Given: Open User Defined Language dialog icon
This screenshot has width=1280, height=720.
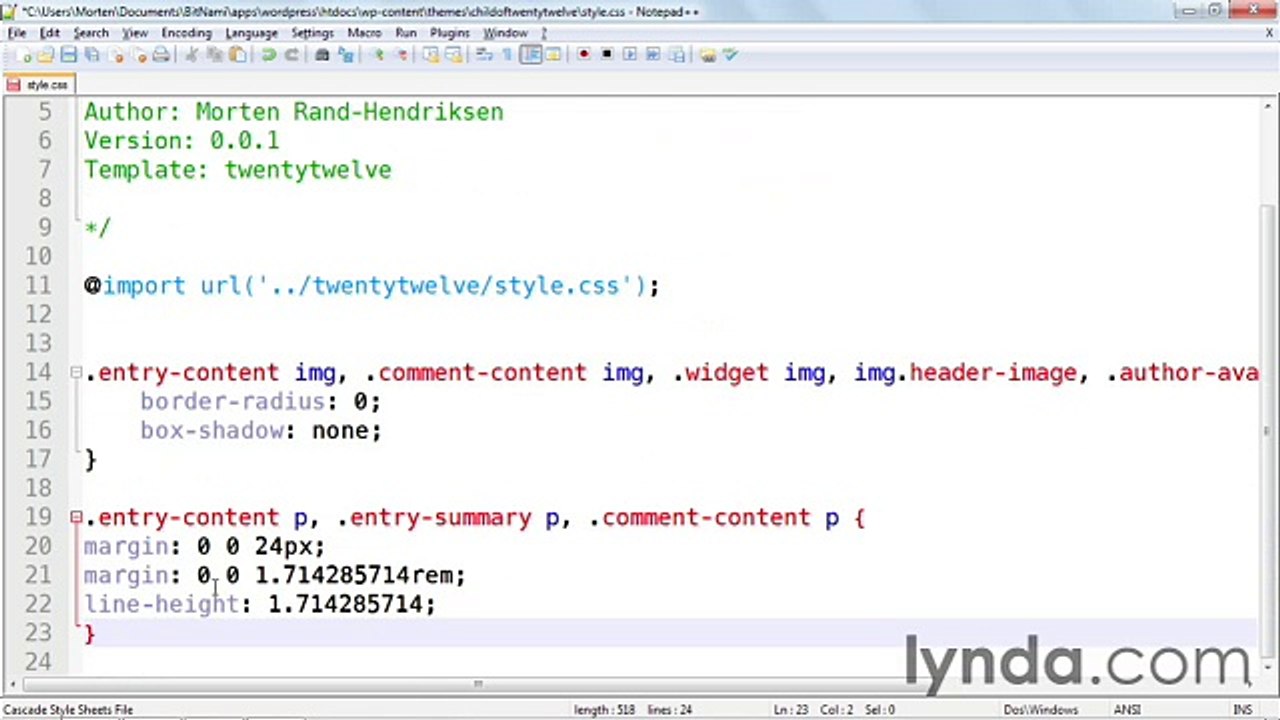Looking at the screenshot, I should click(x=553, y=55).
